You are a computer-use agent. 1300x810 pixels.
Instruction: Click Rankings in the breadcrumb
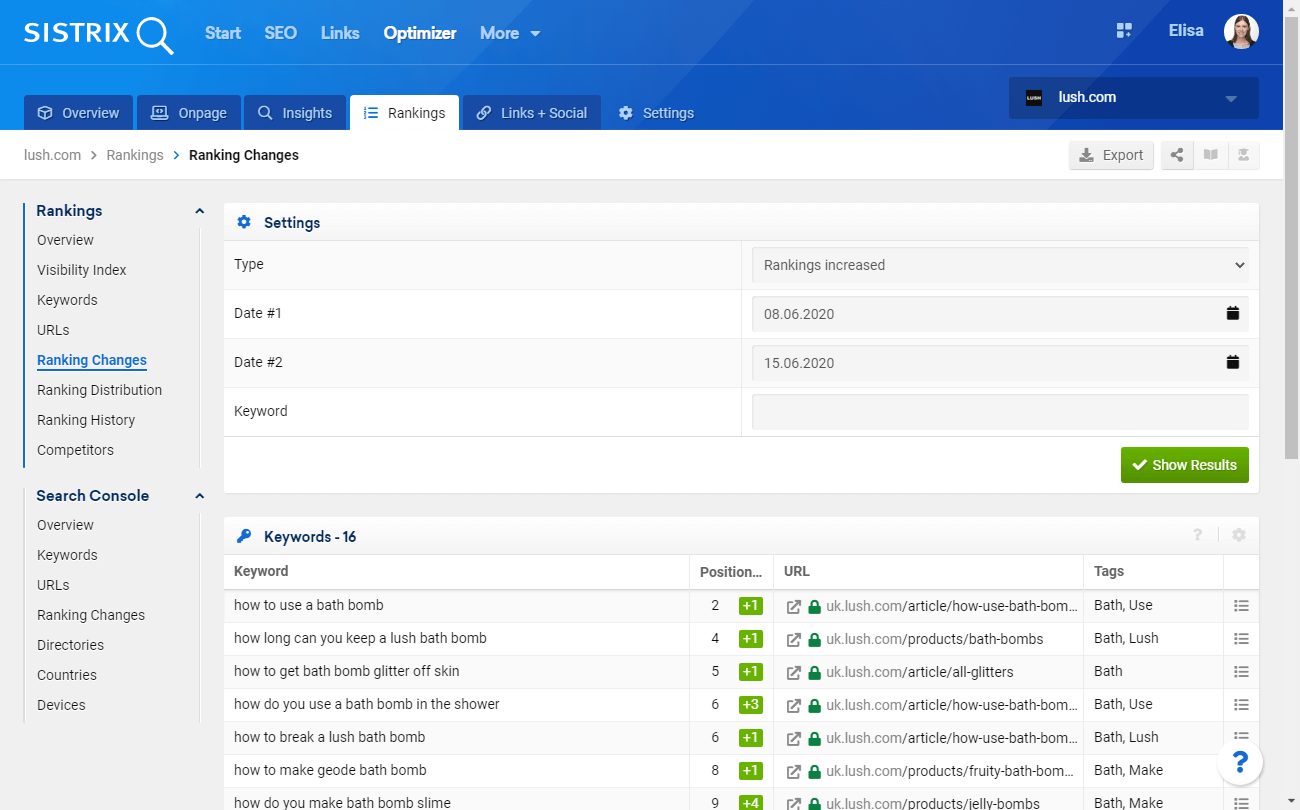(x=135, y=155)
